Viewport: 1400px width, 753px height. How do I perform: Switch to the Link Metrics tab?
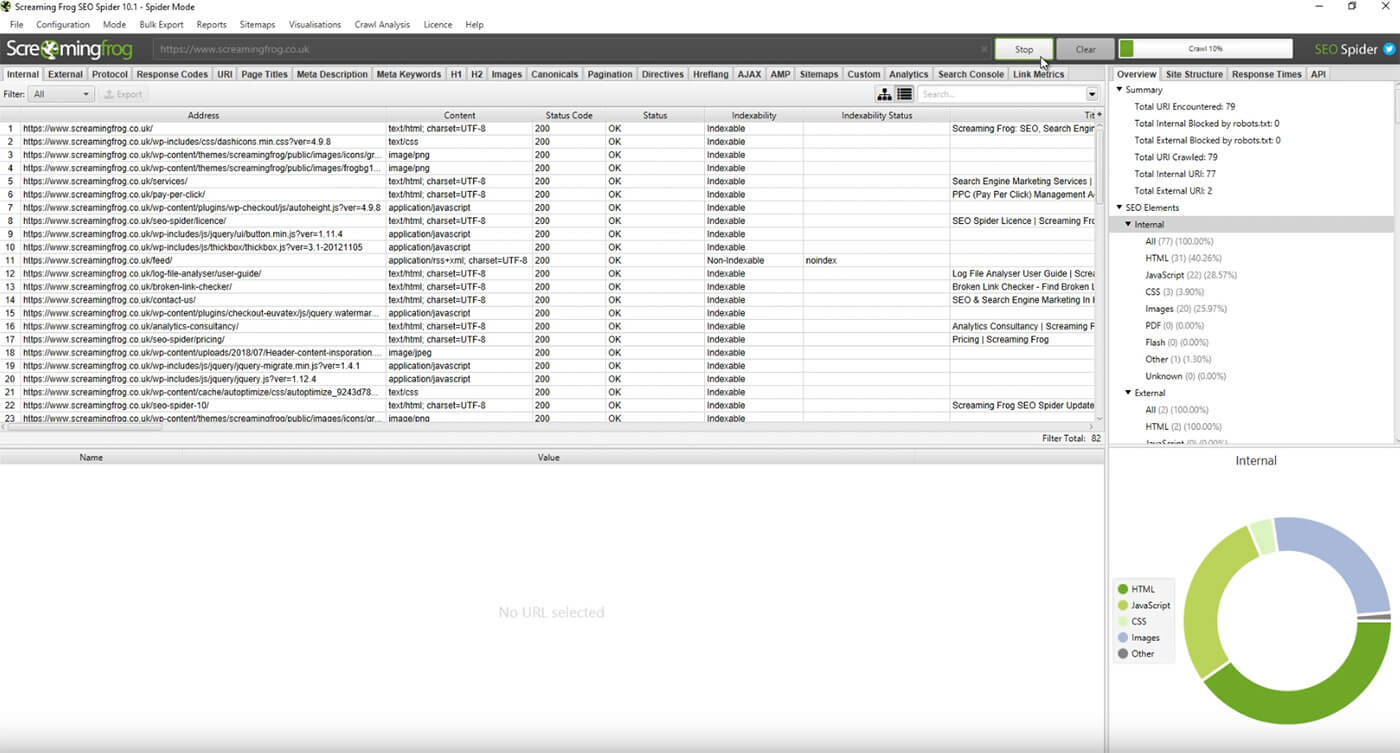point(1039,74)
